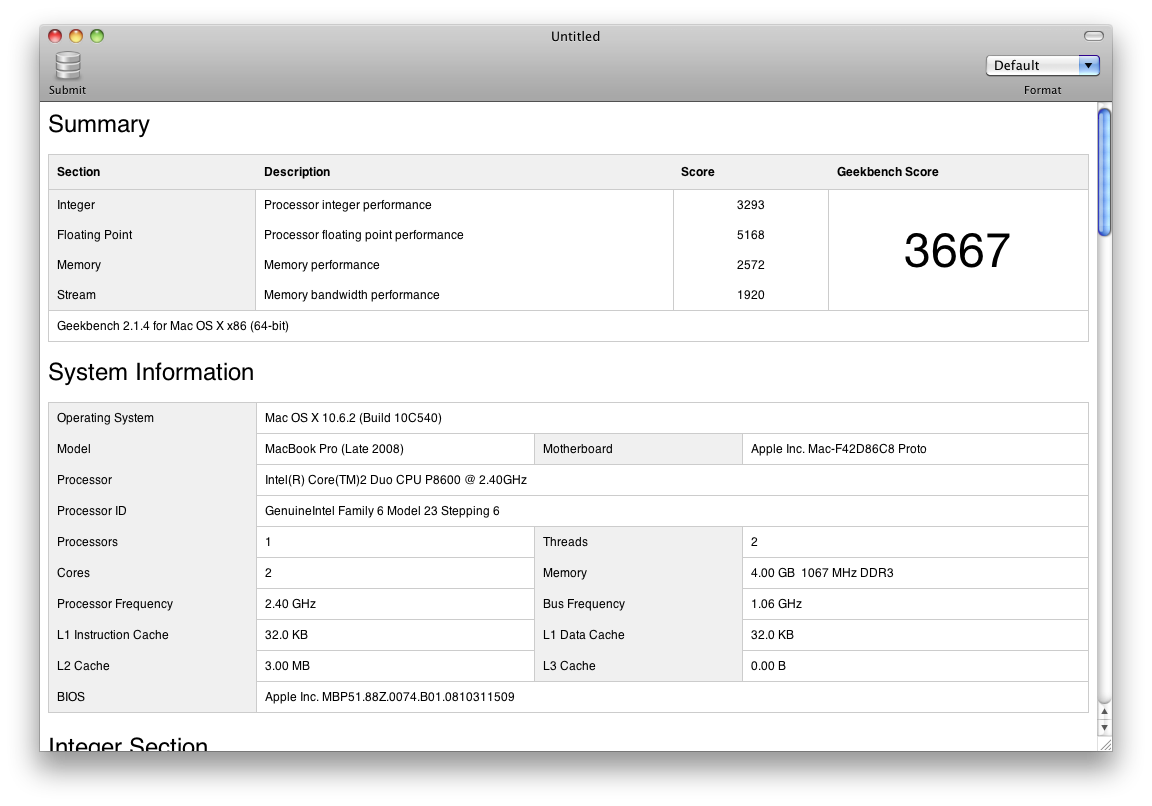Click the Processor ID row label
The height and width of the screenshot is (806, 1152).
[92, 511]
